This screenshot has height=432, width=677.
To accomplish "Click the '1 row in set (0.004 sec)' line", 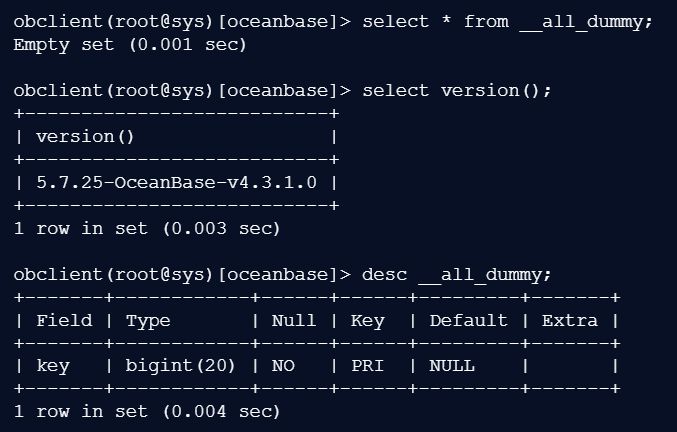I will pyautogui.click(x=147, y=411).
